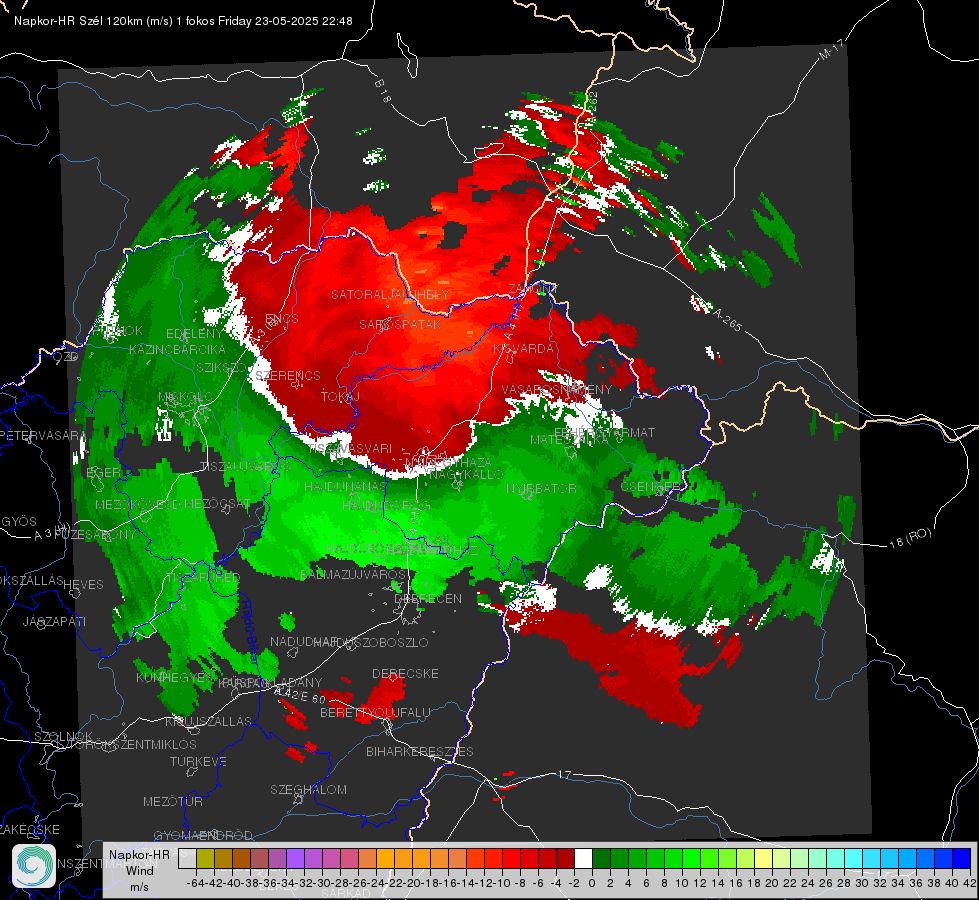
Task: Select the DEBRECEN city label
Action: tap(428, 598)
